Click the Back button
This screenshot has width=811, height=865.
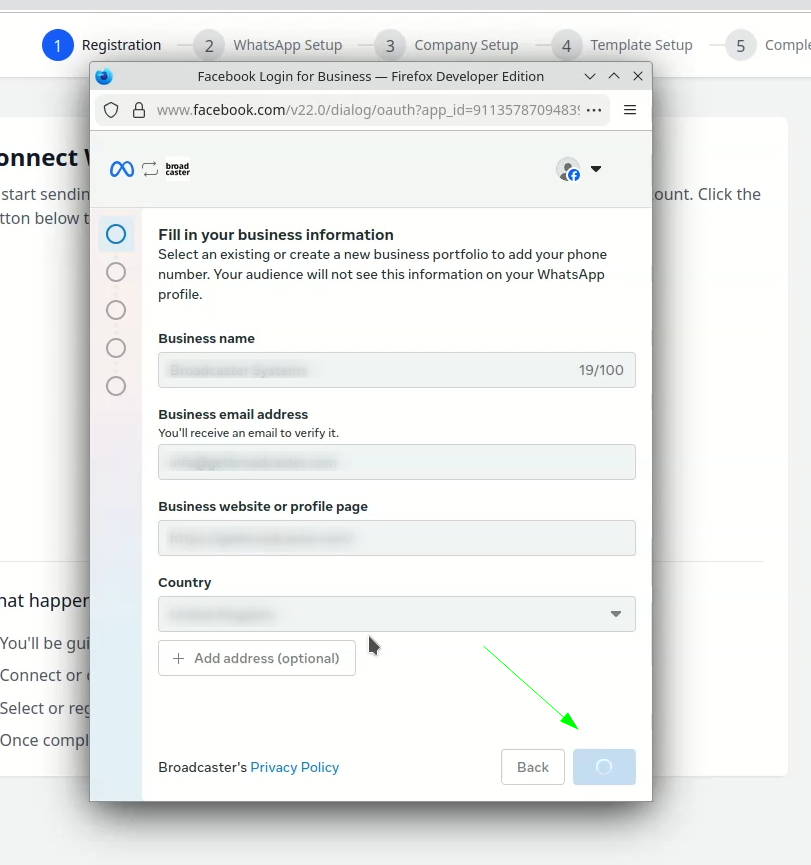(533, 767)
